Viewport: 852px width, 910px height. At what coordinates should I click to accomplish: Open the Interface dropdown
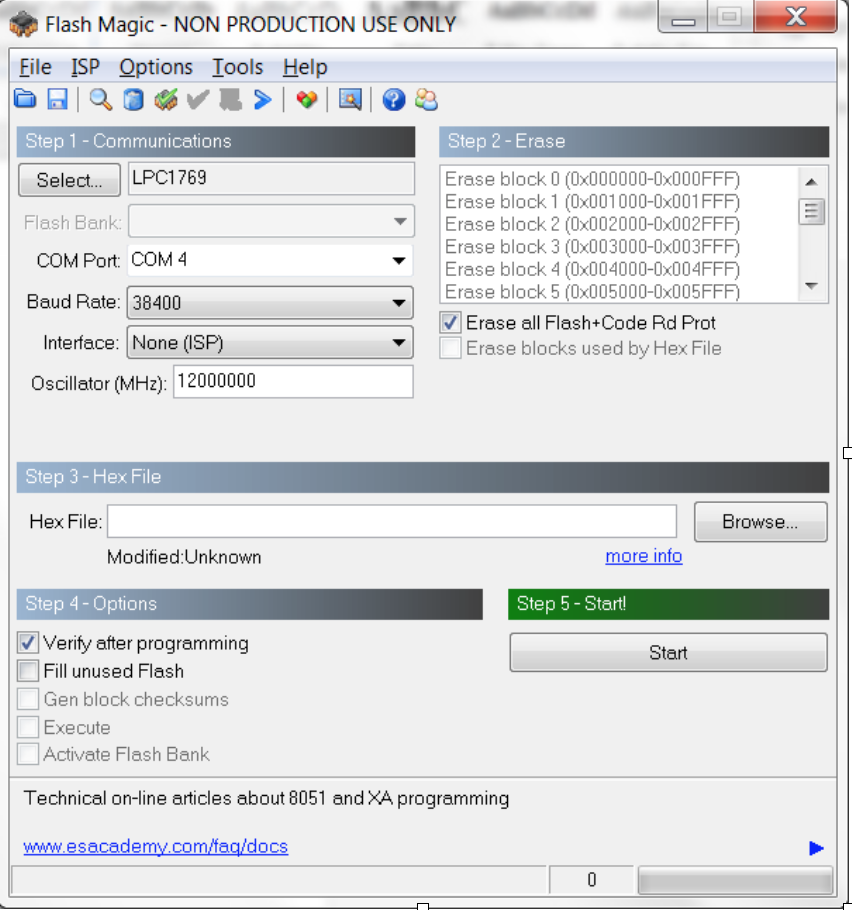pyautogui.click(x=270, y=342)
